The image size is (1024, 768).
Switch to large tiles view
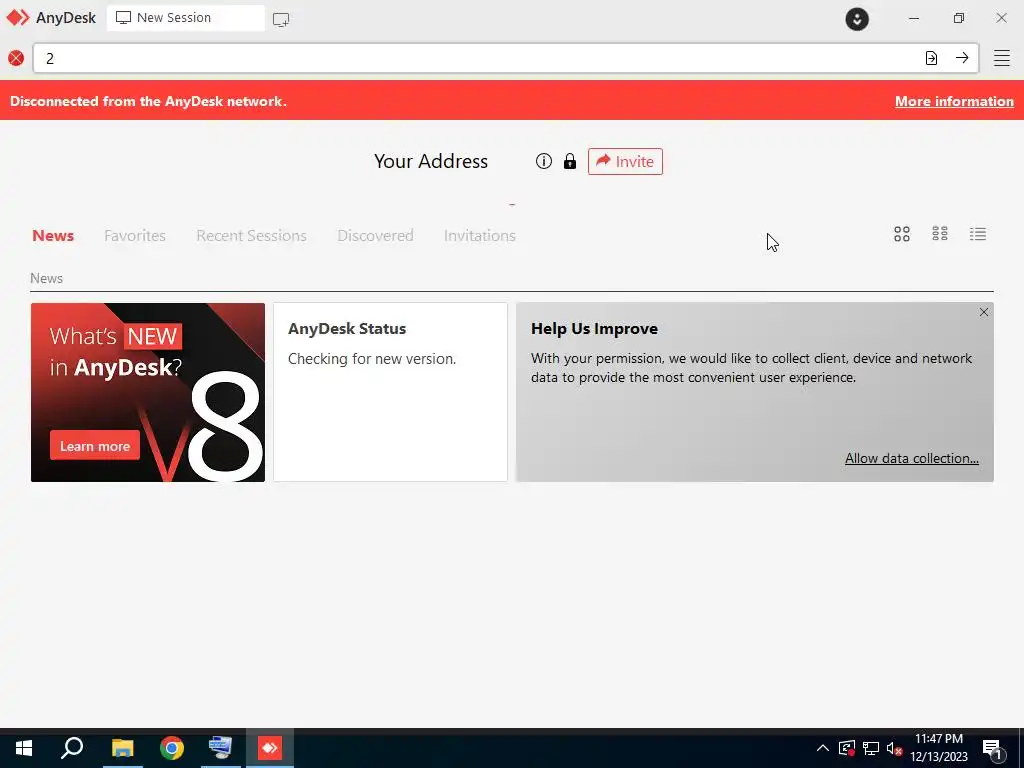pos(902,234)
